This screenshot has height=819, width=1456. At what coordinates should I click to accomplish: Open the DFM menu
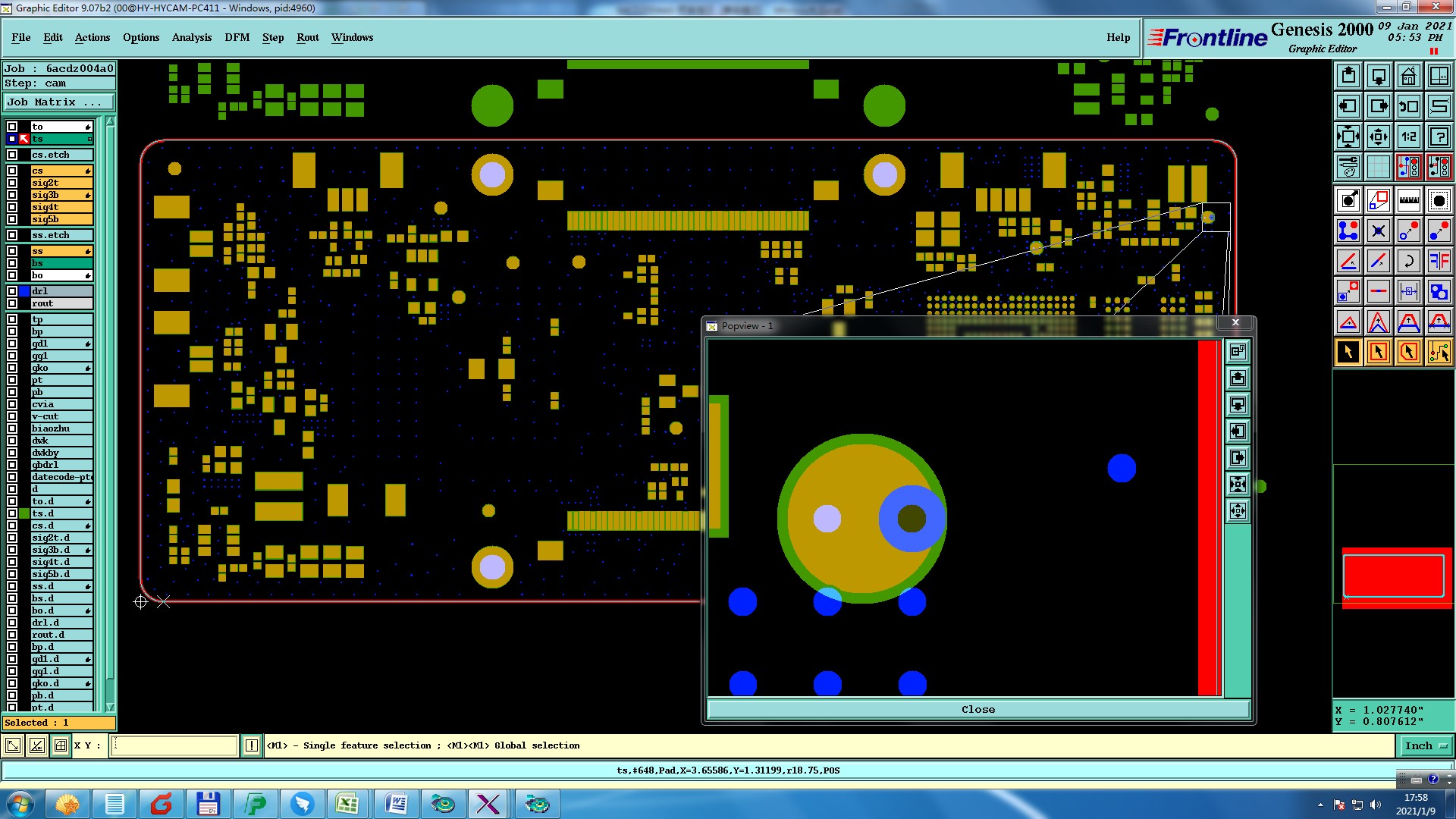237,37
